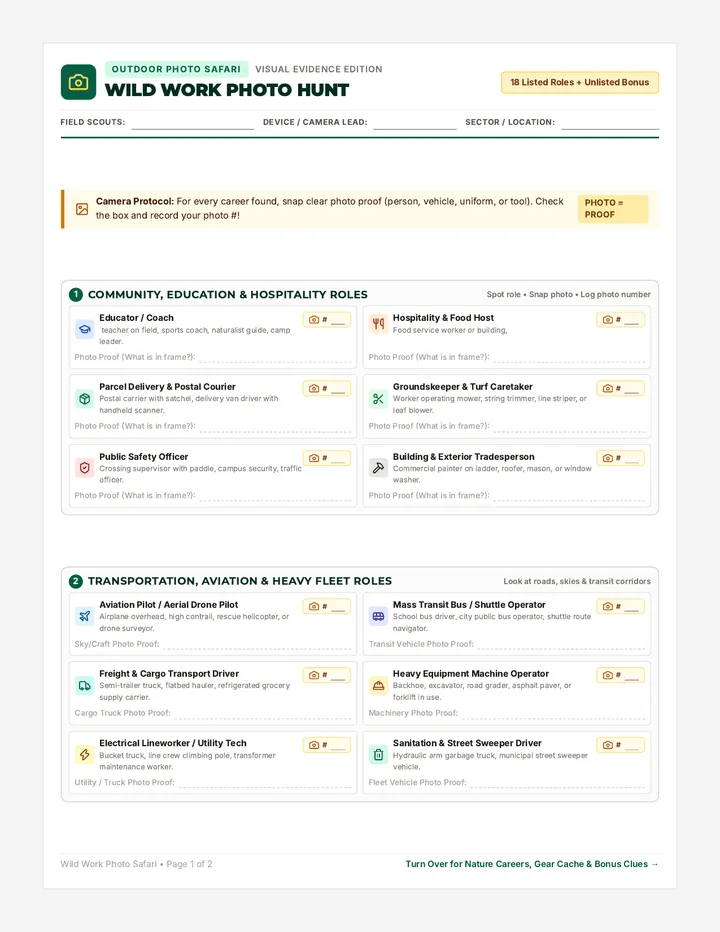Click the Educator / Coach graduation cap icon
Image resolution: width=720 pixels, height=932 pixels.
coord(84,329)
